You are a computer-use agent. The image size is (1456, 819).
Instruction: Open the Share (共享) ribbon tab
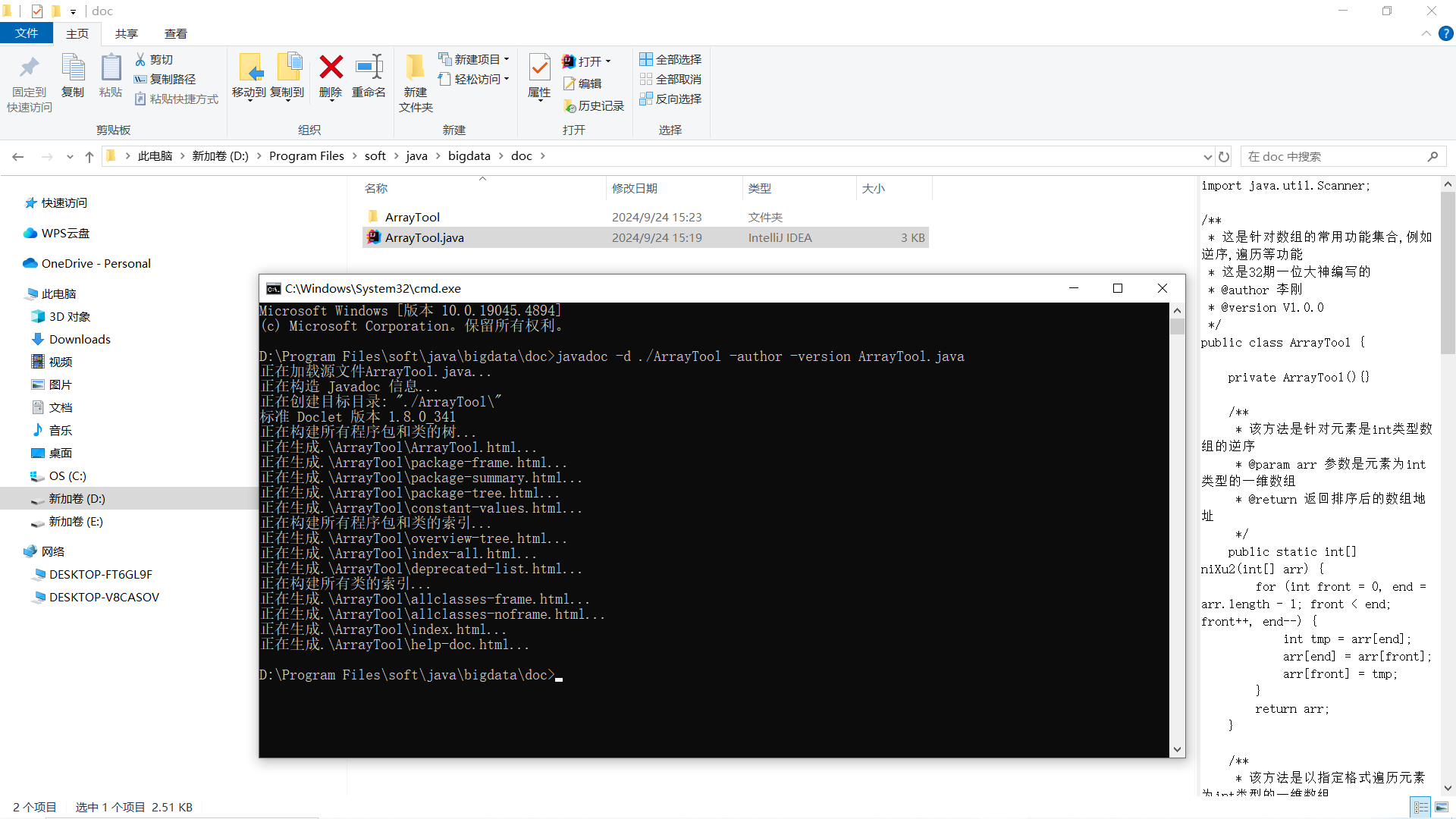[x=126, y=33]
